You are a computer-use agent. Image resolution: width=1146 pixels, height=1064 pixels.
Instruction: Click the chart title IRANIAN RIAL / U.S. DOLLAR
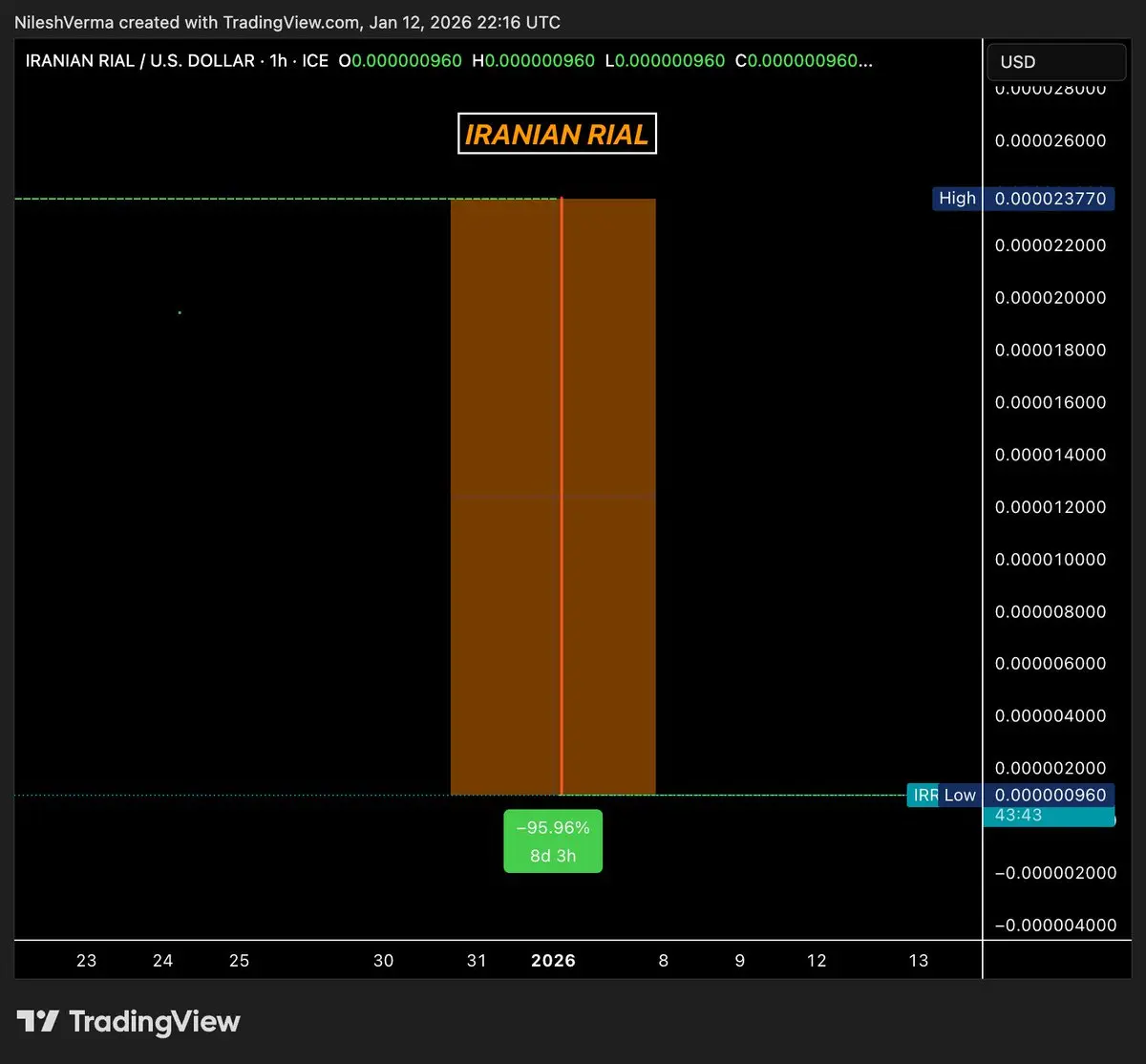[140, 61]
